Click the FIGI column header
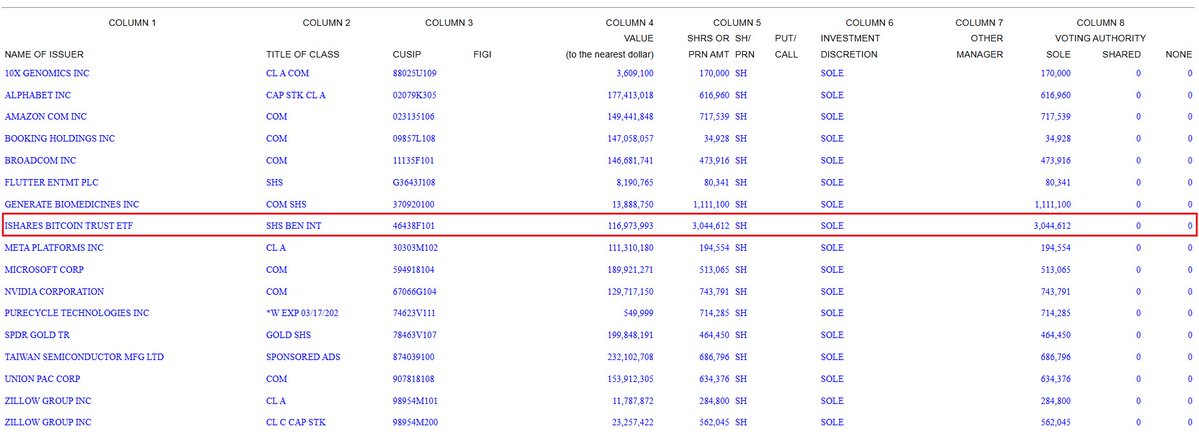Viewport: 1199px width, 446px height. tap(482, 54)
